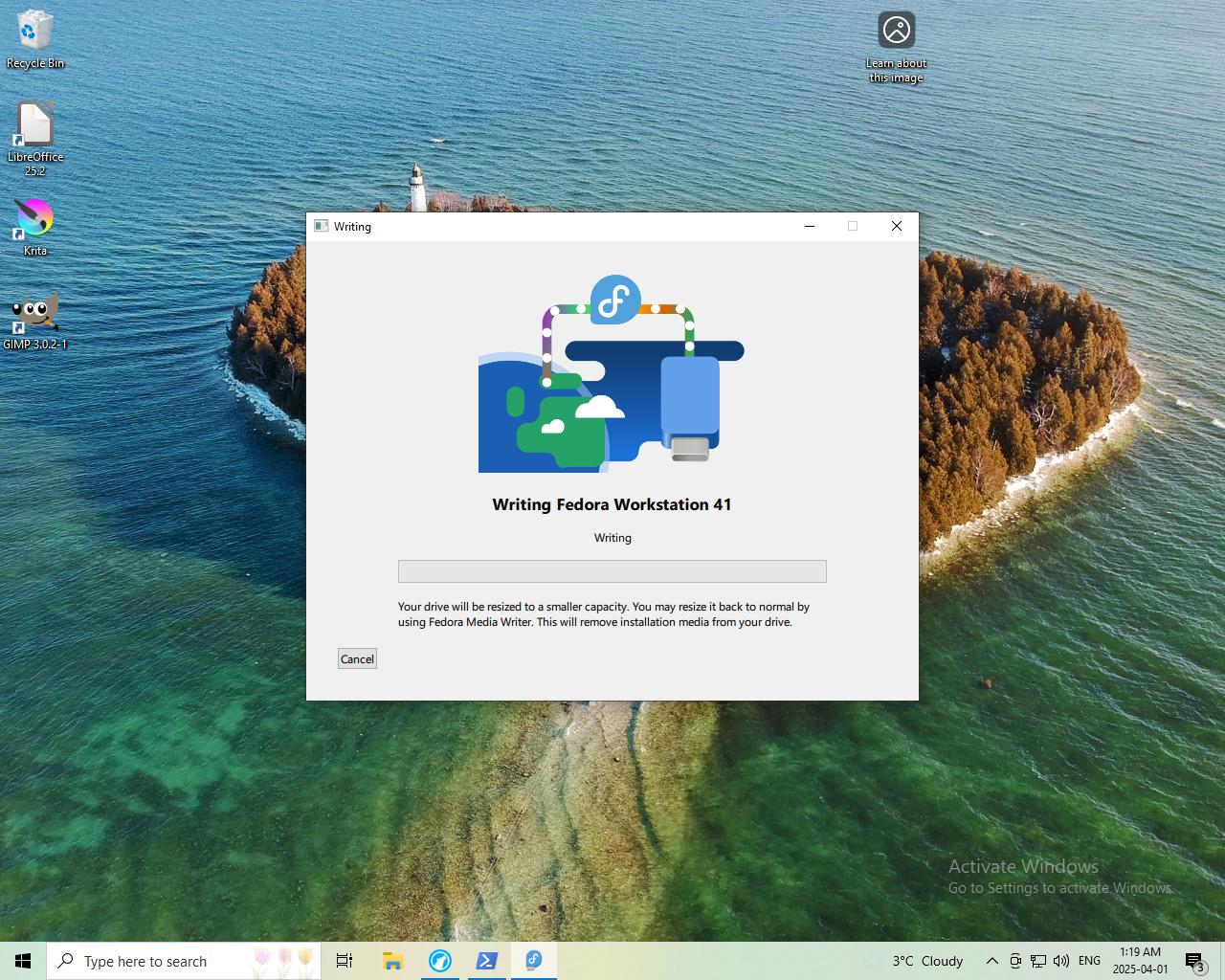This screenshot has height=980, width=1225.
Task: Click the taskbar search box
Action: (184, 961)
